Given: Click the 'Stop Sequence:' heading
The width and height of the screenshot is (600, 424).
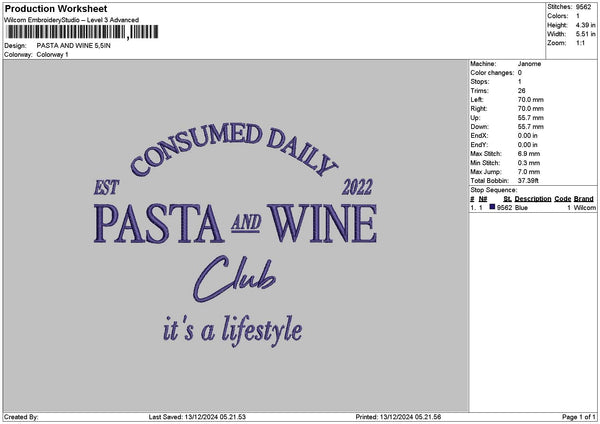Looking at the screenshot, I should coord(494,190).
